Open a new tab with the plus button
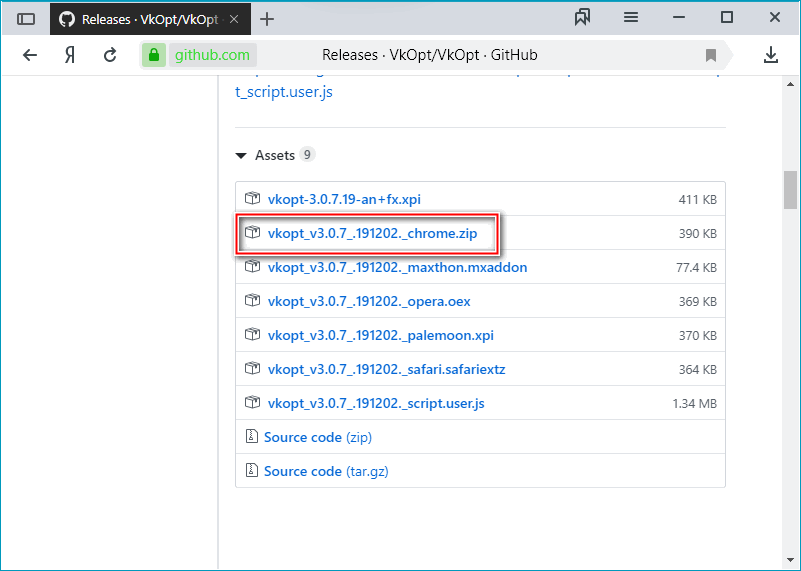The height and width of the screenshot is (571, 801). tap(267, 19)
